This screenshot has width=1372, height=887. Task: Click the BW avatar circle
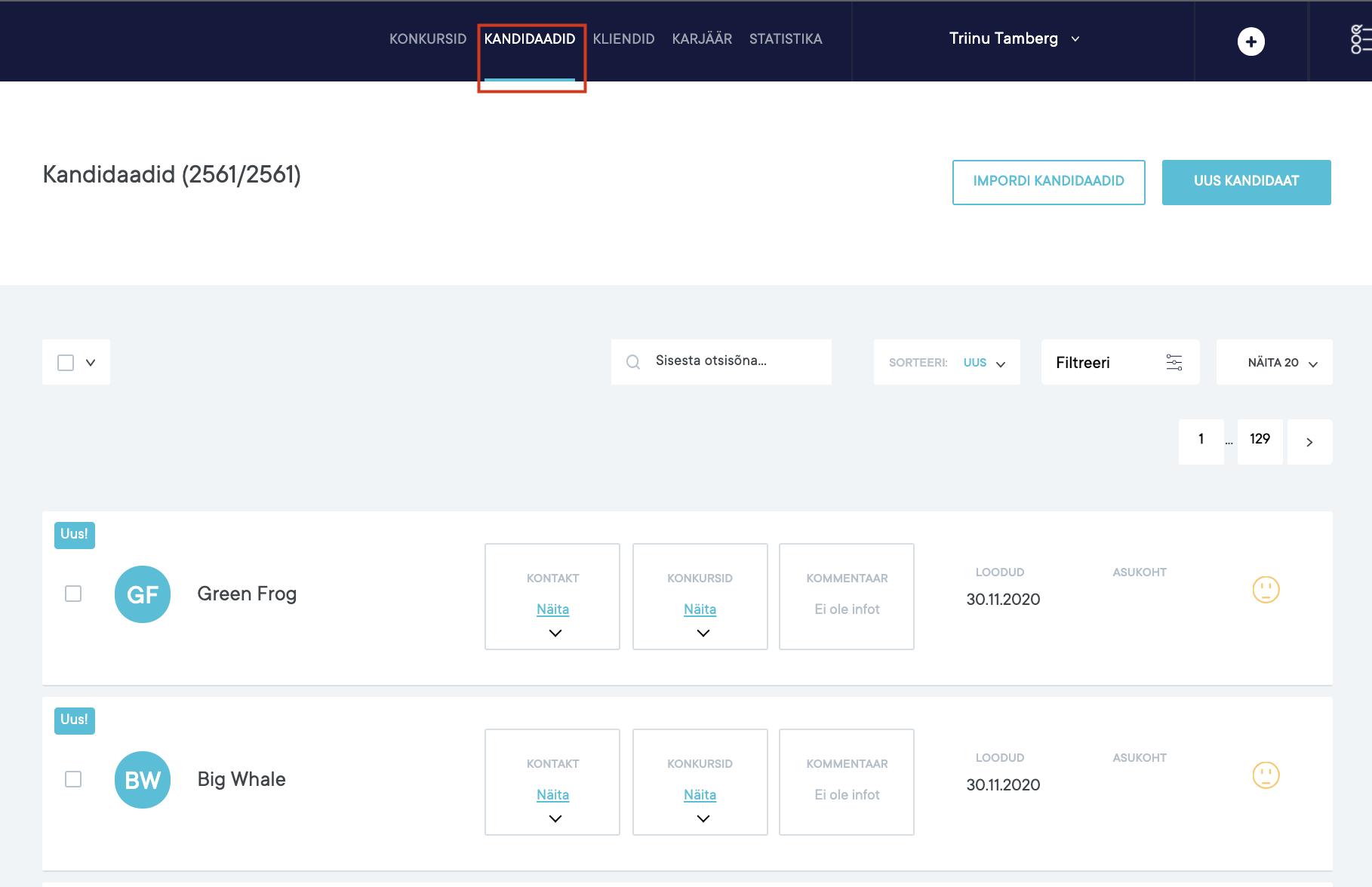click(x=143, y=780)
